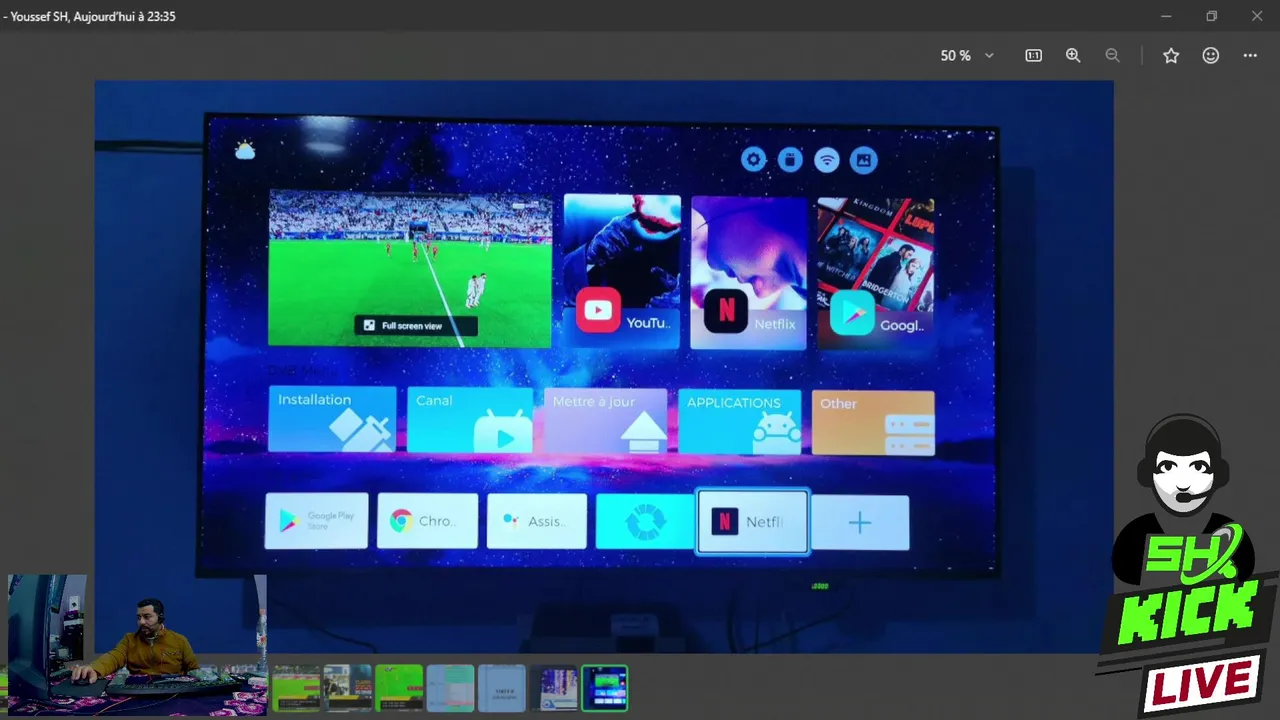Image resolution: width=1280 pixels, height=720 pixels.
Task: Open the zoom percentage dropdown showing 50 %
Action: (967, 56)
